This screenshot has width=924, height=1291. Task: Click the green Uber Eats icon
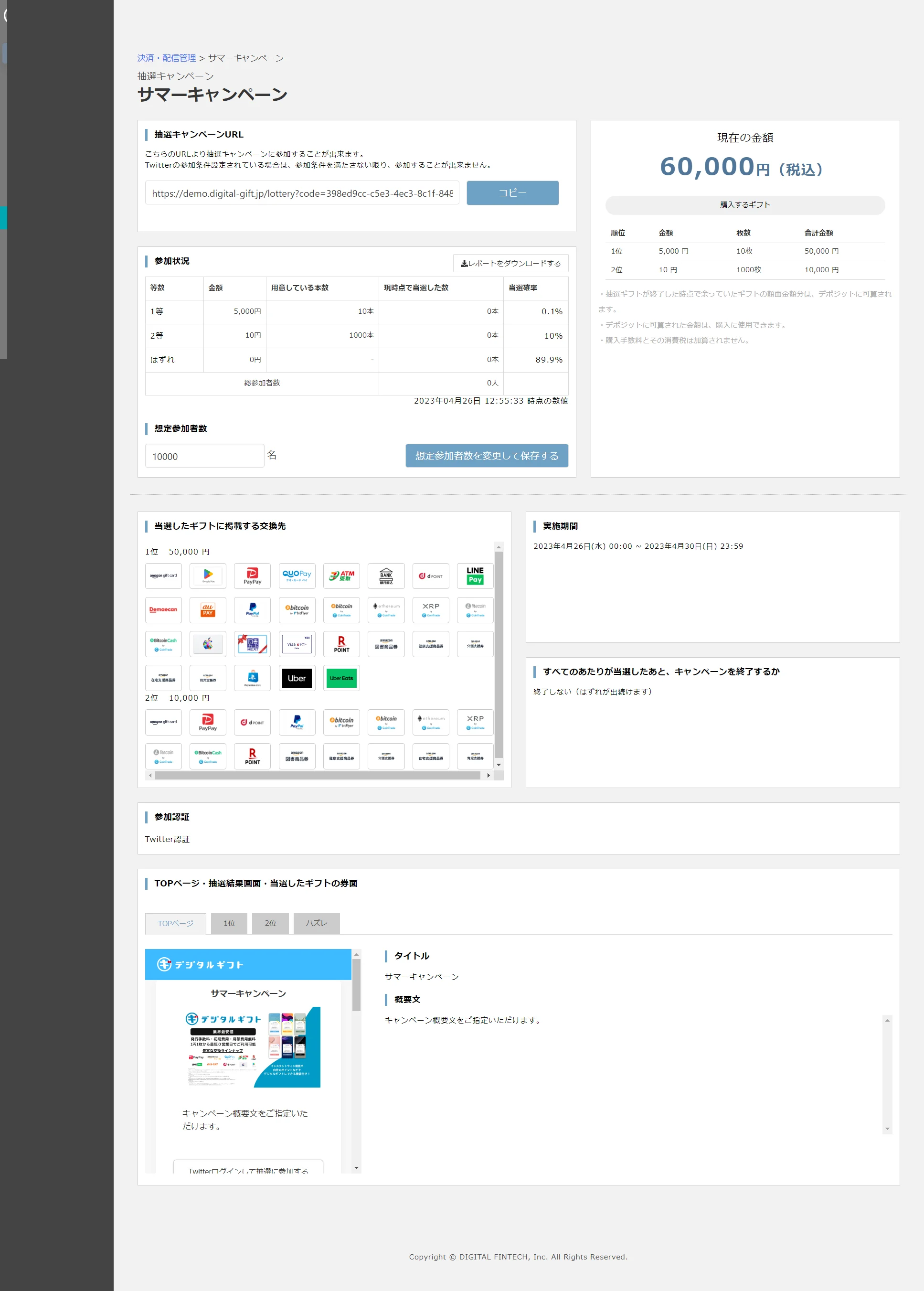click(x=341, y=678)
